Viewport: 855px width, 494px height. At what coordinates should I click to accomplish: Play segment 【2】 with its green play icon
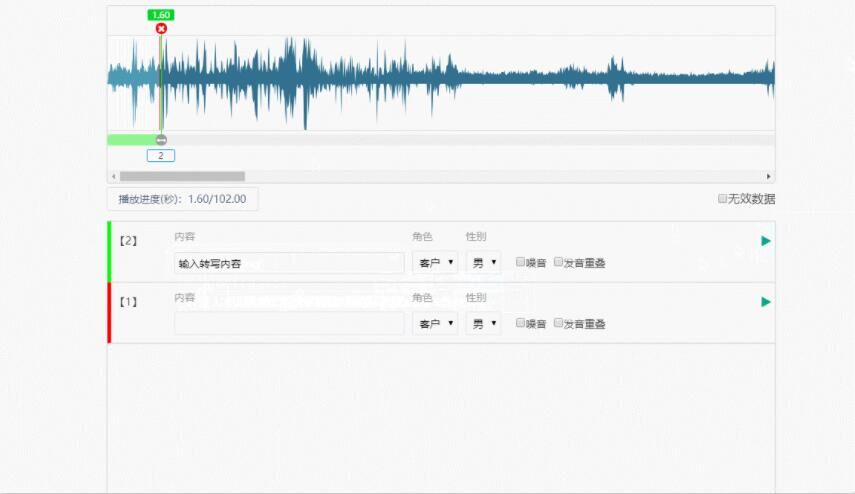(766, 241)
